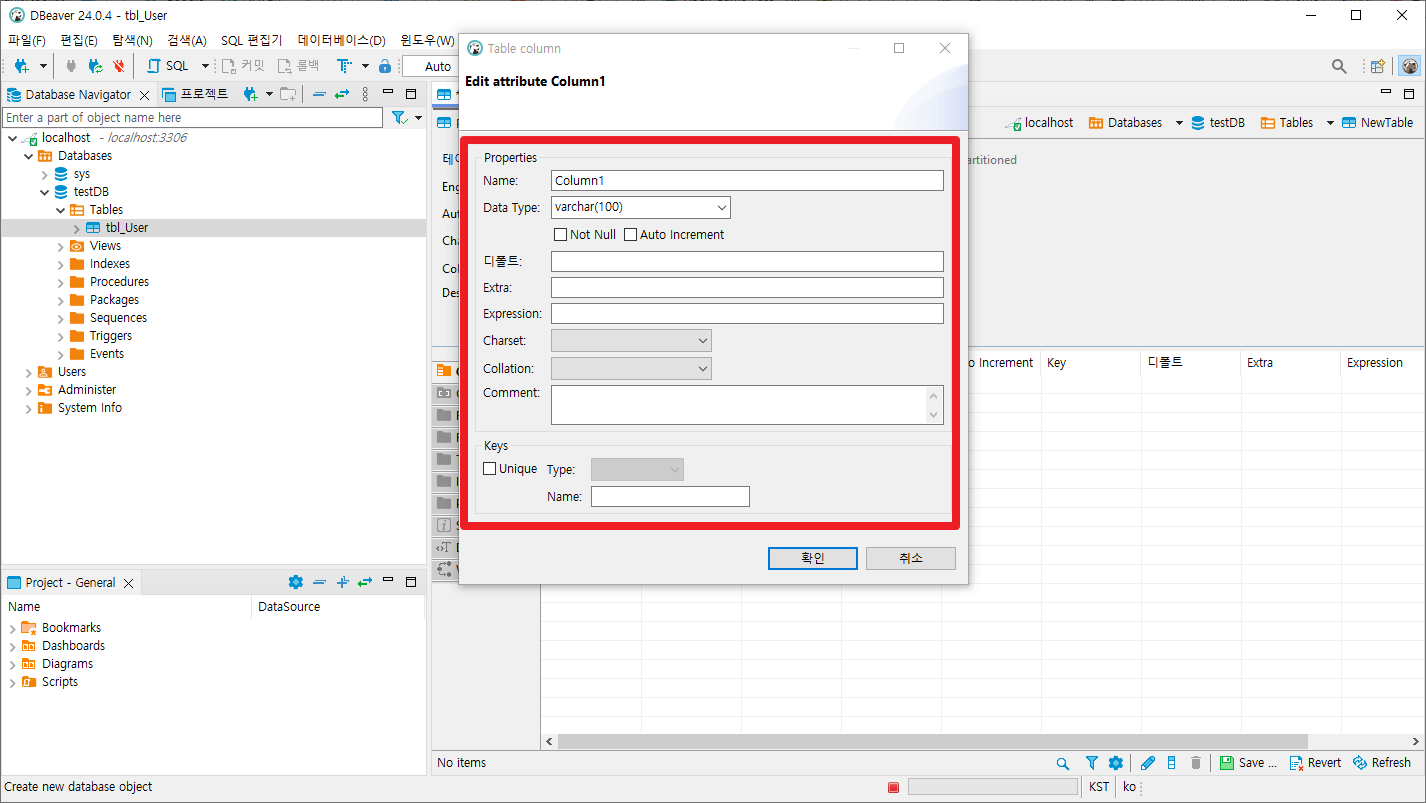This screenshot has height=803, width=1426.
Task: Click the pencil edit icon in bottom toolbar
Action: coord(1148,763)
